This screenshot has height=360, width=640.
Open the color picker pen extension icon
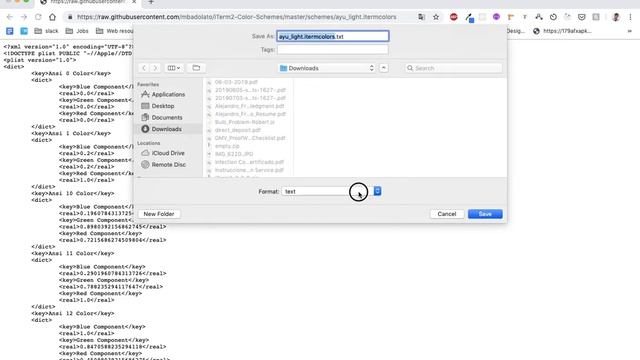click(x=469, y=17)
